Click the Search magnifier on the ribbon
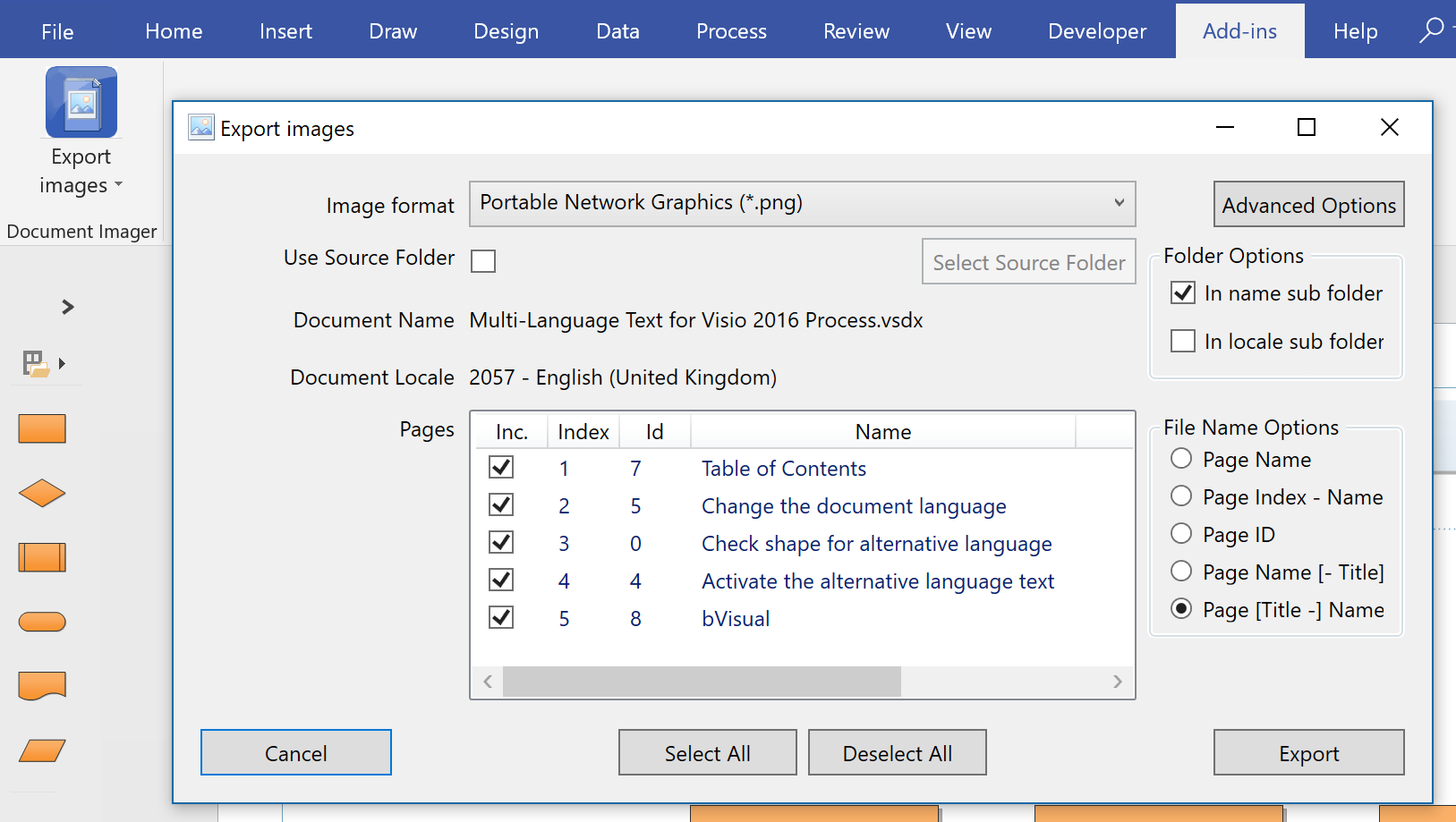The width and height of the screenshot is (1456, 822). click(1433, 29)
